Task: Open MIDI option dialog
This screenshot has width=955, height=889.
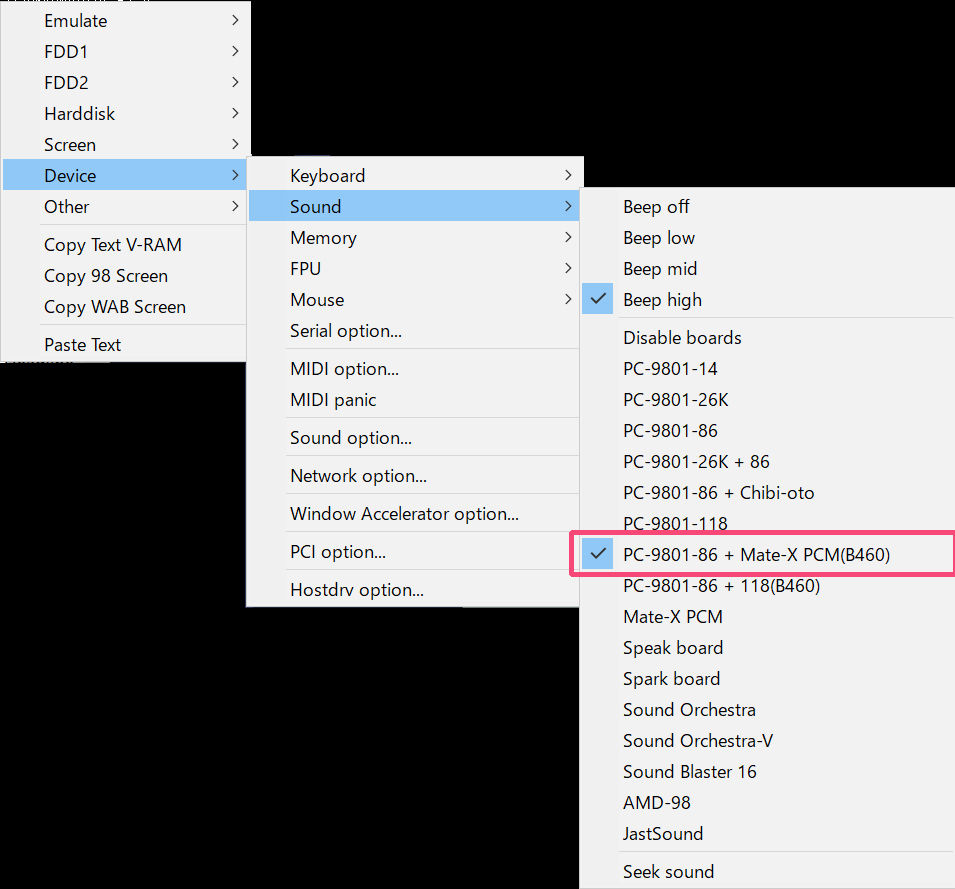Action: coord(414,369)
